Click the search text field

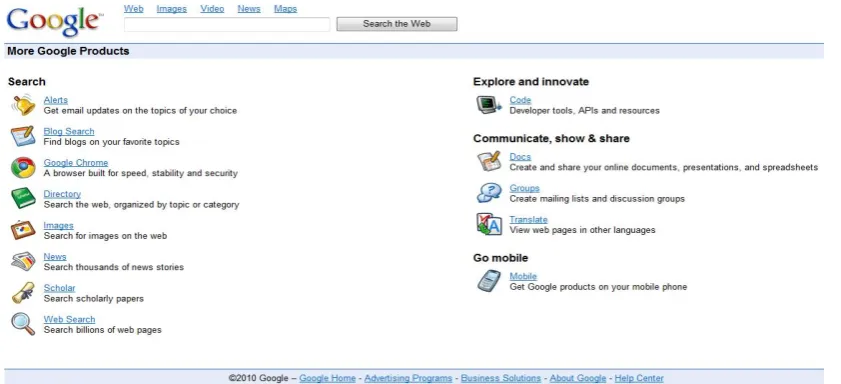[227, 24]
